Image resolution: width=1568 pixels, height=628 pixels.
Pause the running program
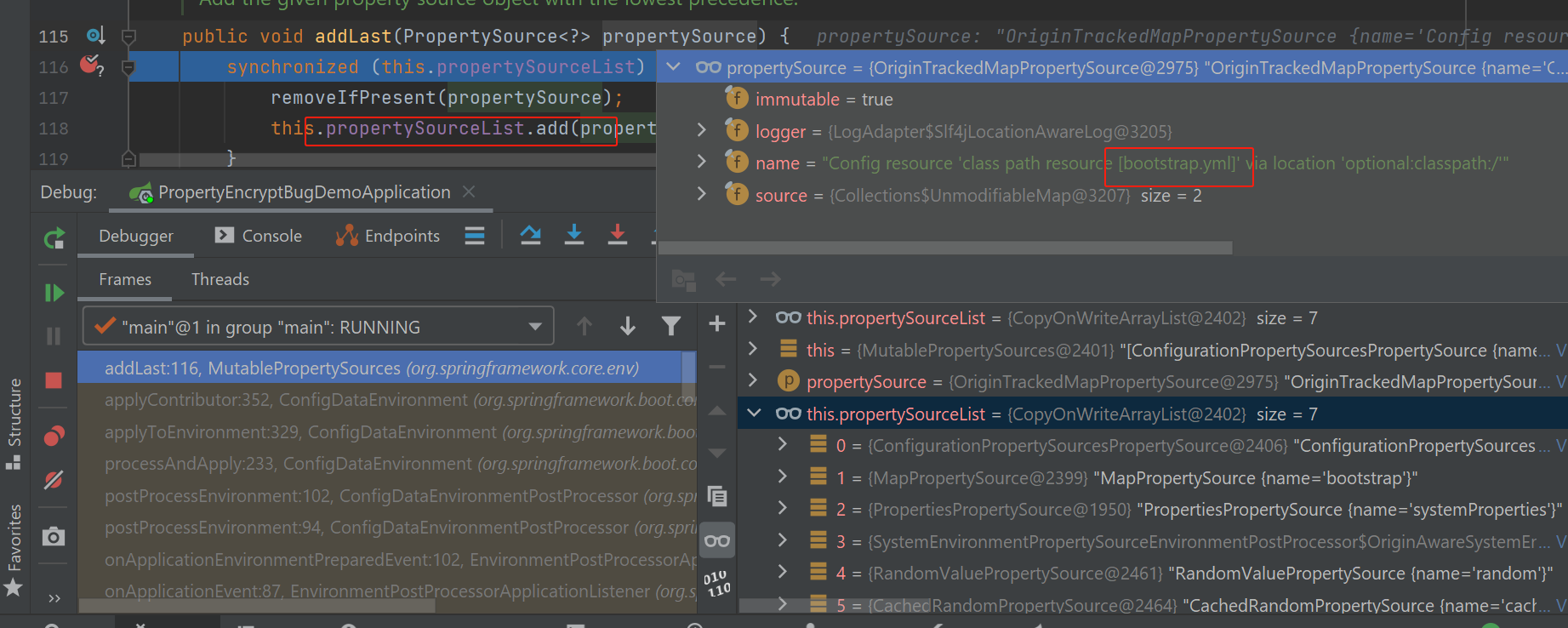click(54, 336)
